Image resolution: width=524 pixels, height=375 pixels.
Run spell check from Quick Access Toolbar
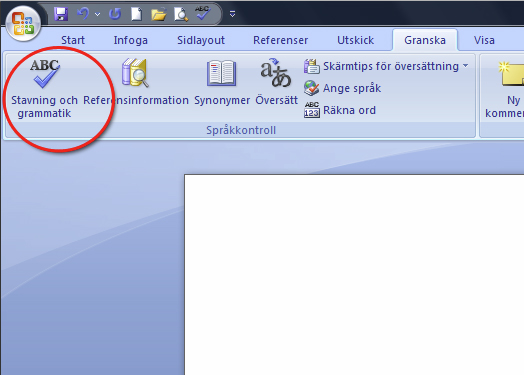pyautogui.click(x=203, y=14)
